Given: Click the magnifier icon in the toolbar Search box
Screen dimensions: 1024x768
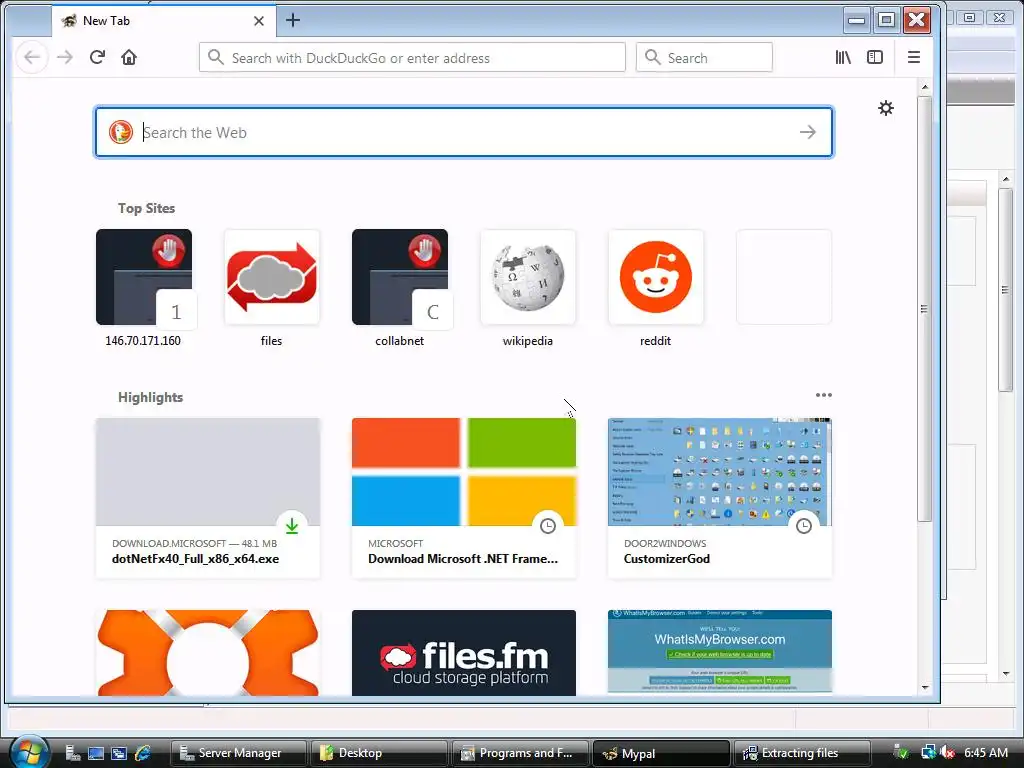Looking at the screenshot, I should 652,57.
